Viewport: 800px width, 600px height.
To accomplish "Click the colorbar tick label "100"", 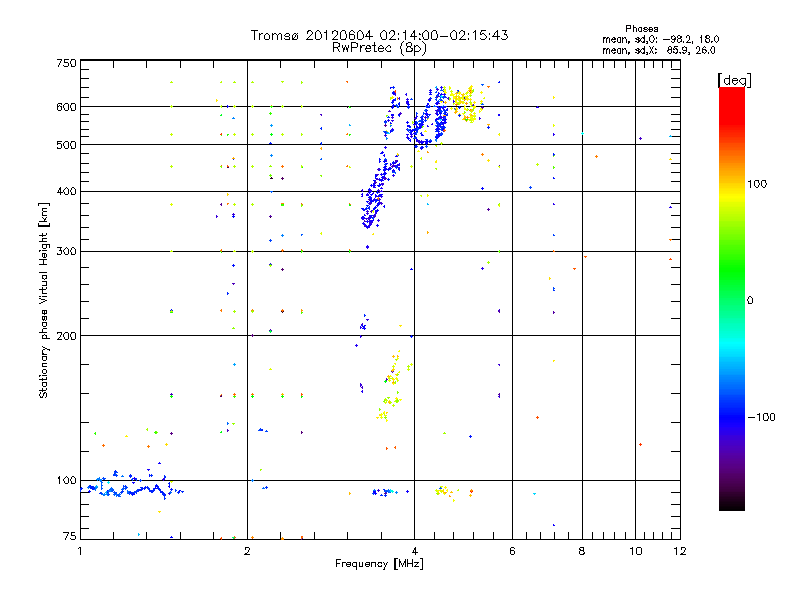I will tap(757, 184).
